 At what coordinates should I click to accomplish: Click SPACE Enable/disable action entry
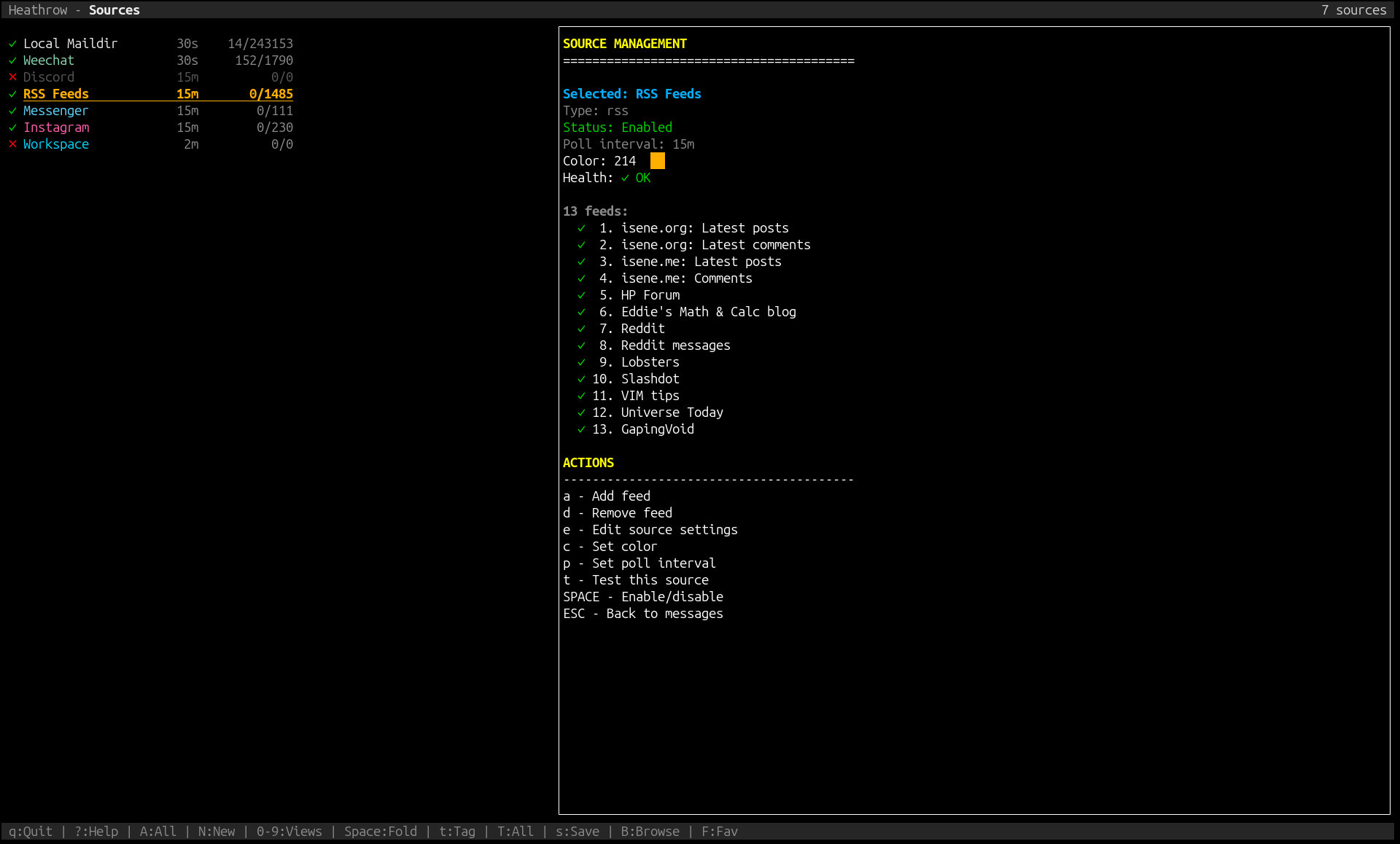point(642,596)
